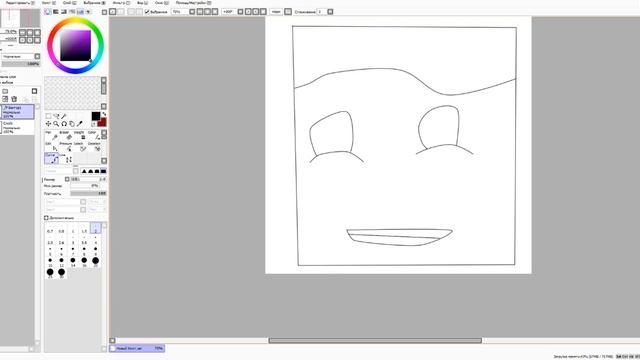Select brush size 0.7
The image size is (640, 360).
pos(50,229)
